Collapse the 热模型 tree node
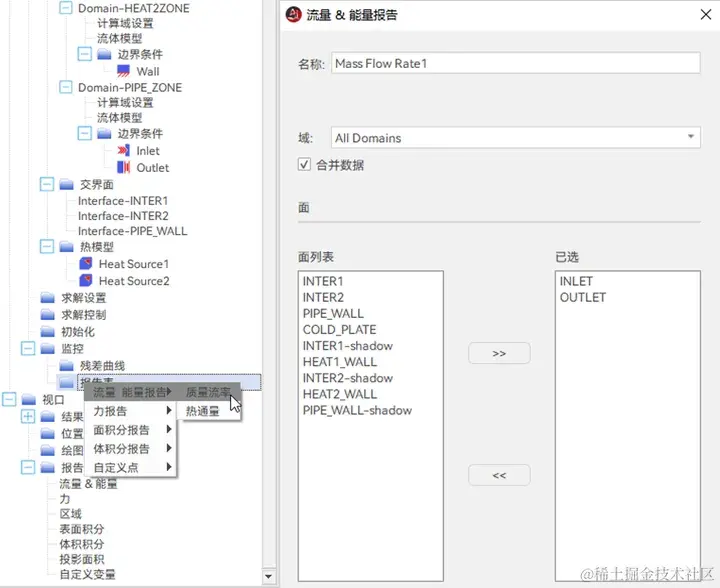This screenshot has height=588, width=720. click(x=47, y=247)
